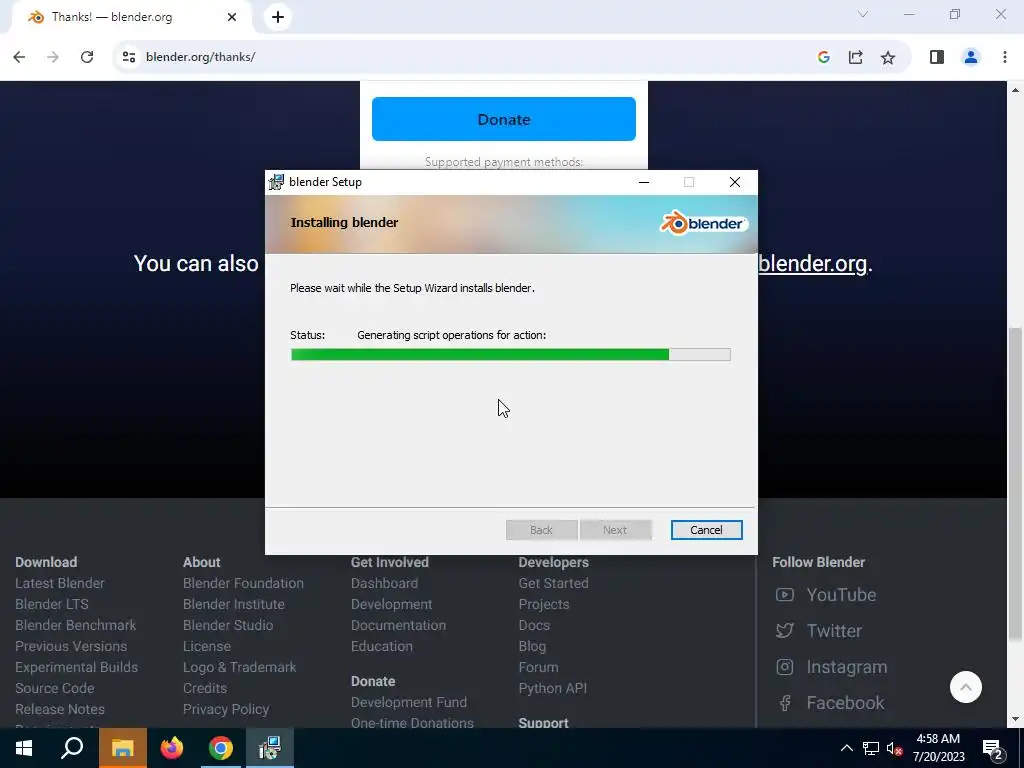Open Blender Benchmark link
1024x768 pixels.
point(76,625)
